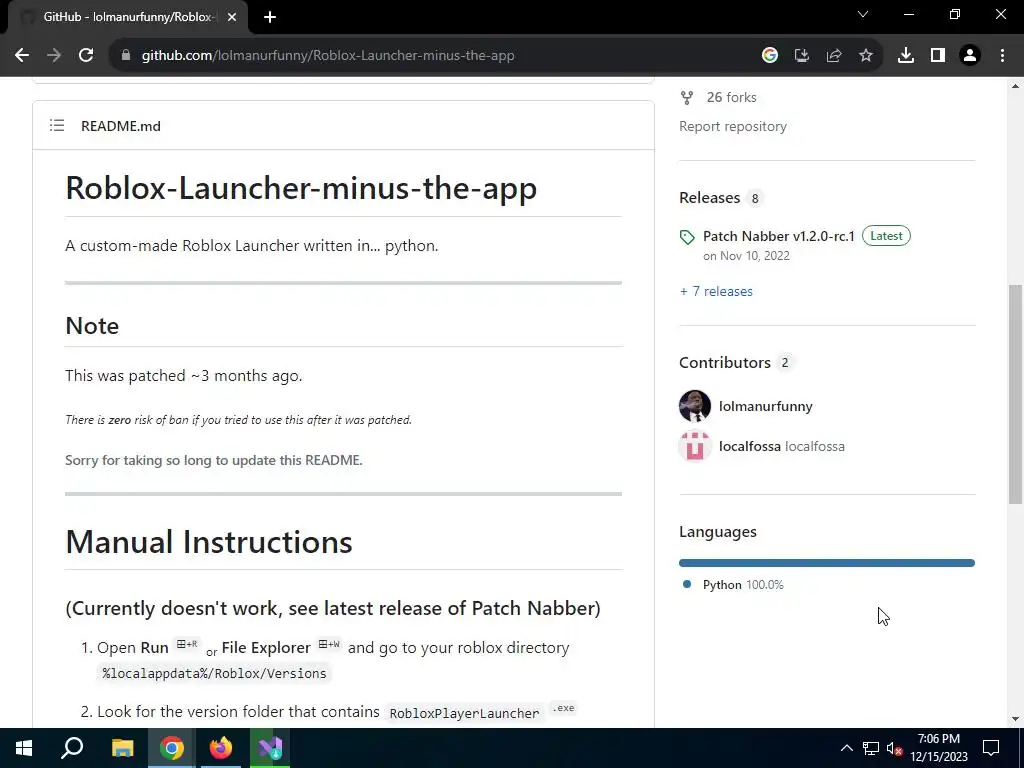The width and height of the screenshot is (1024, 768).
Task: Open the Chrome profile avatar
Action: click(x=970, y=56)
